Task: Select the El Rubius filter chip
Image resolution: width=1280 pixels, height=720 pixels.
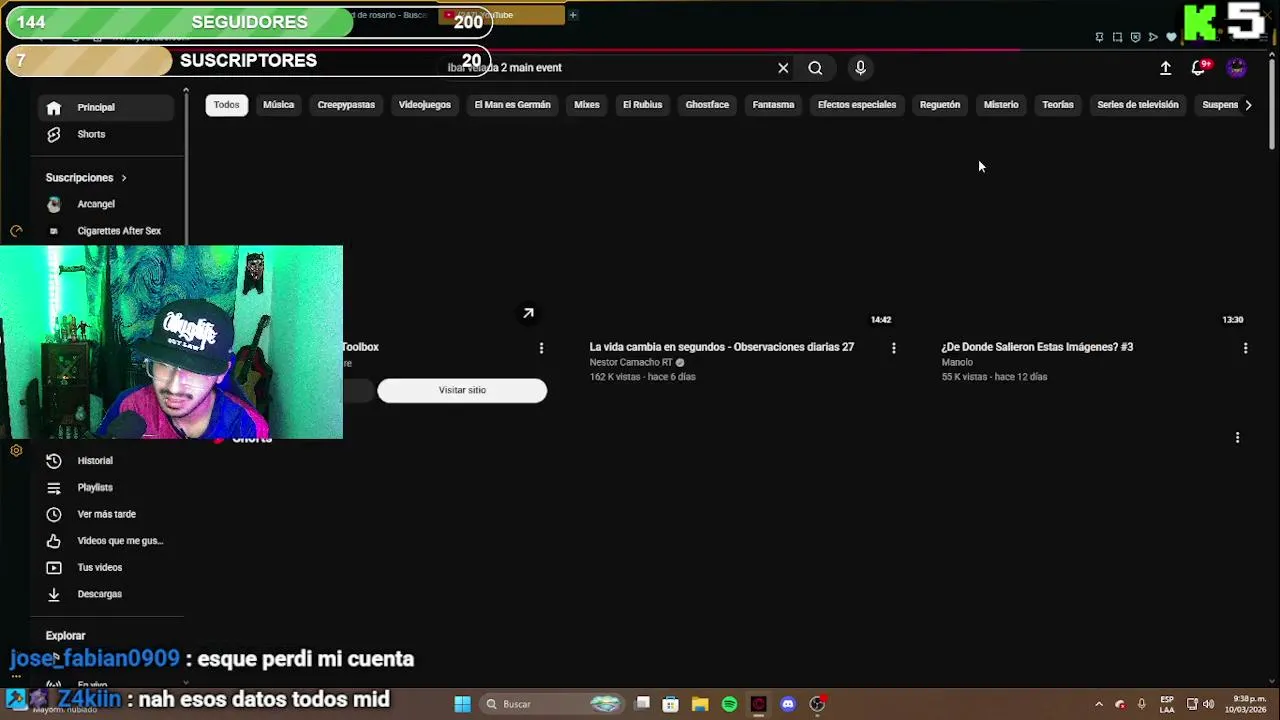Action: pos(642,105)
